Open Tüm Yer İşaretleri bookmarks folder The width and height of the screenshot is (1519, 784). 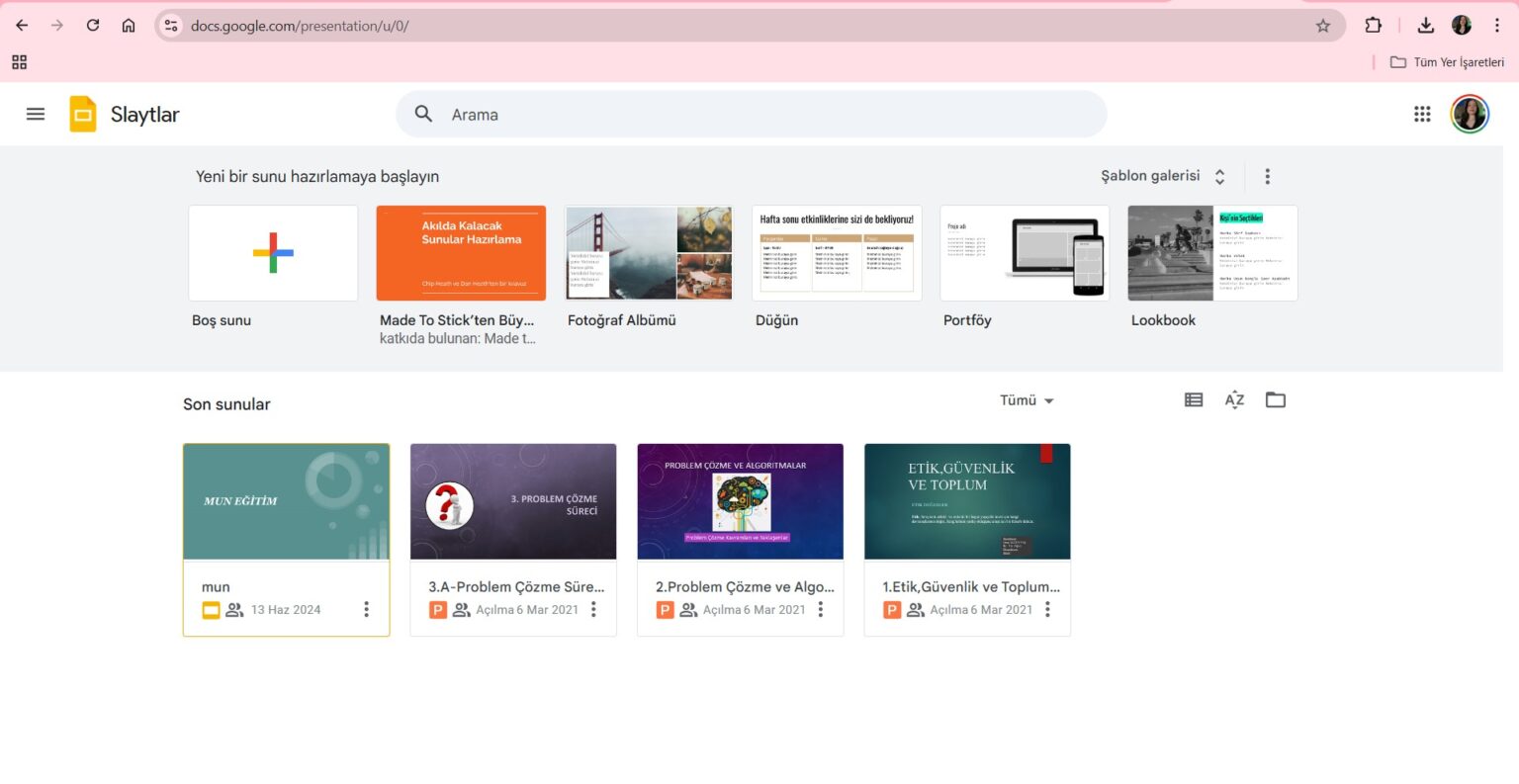tap(1447, 62)
